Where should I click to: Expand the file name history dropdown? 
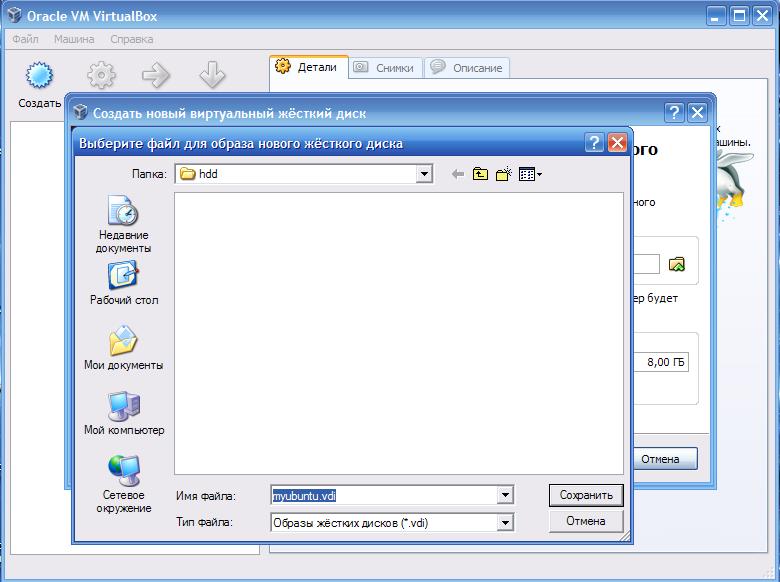click(x=505, y=495)
